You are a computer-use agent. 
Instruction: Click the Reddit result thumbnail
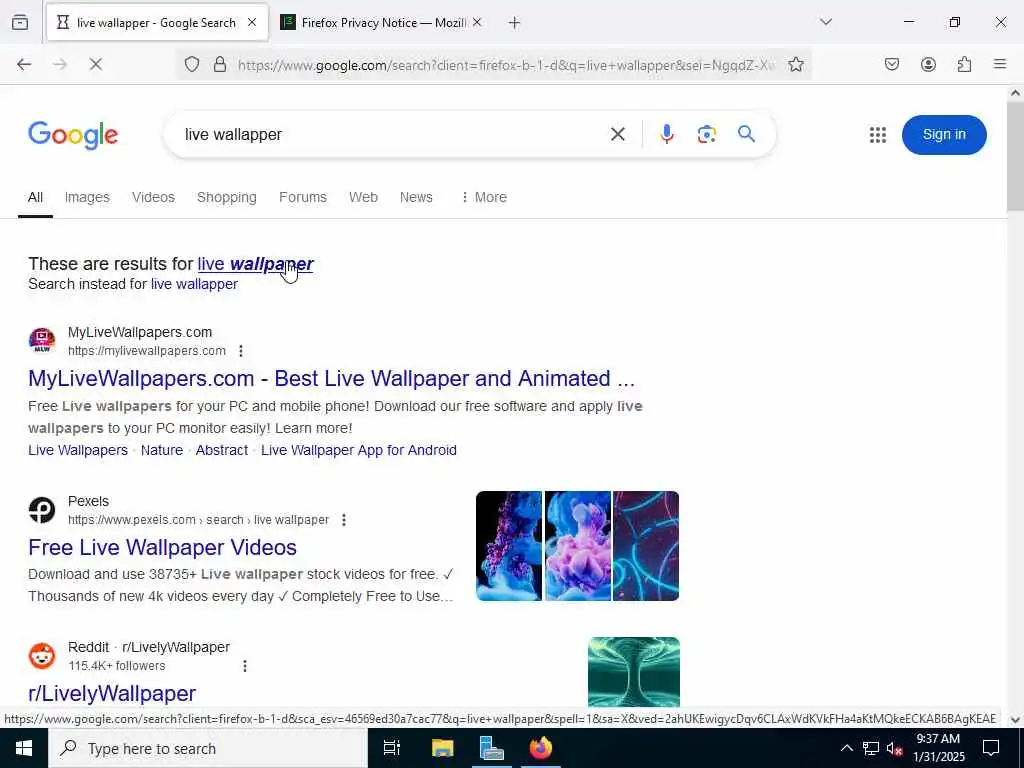[633, 672]
